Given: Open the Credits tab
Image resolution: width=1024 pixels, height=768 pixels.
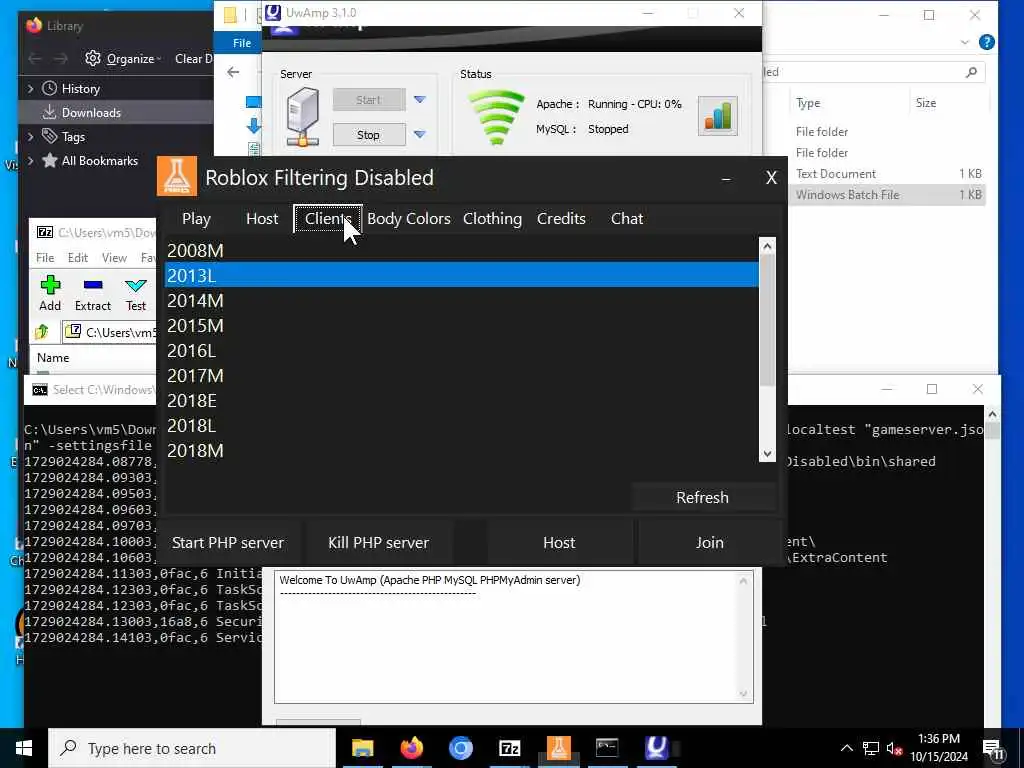Looking at the screenshot, I should tap(561, 219).
